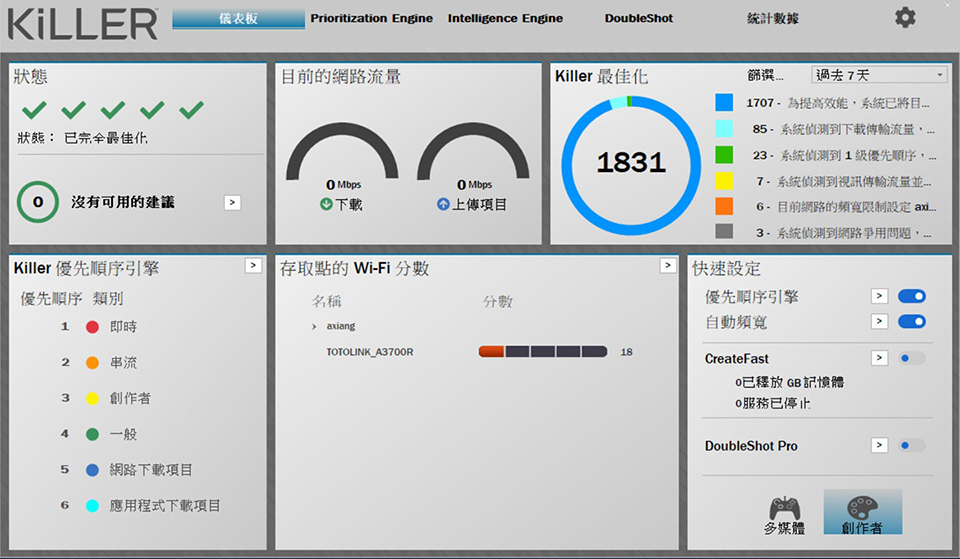Click the red 即時 priority dot

[x=92, y=327]
